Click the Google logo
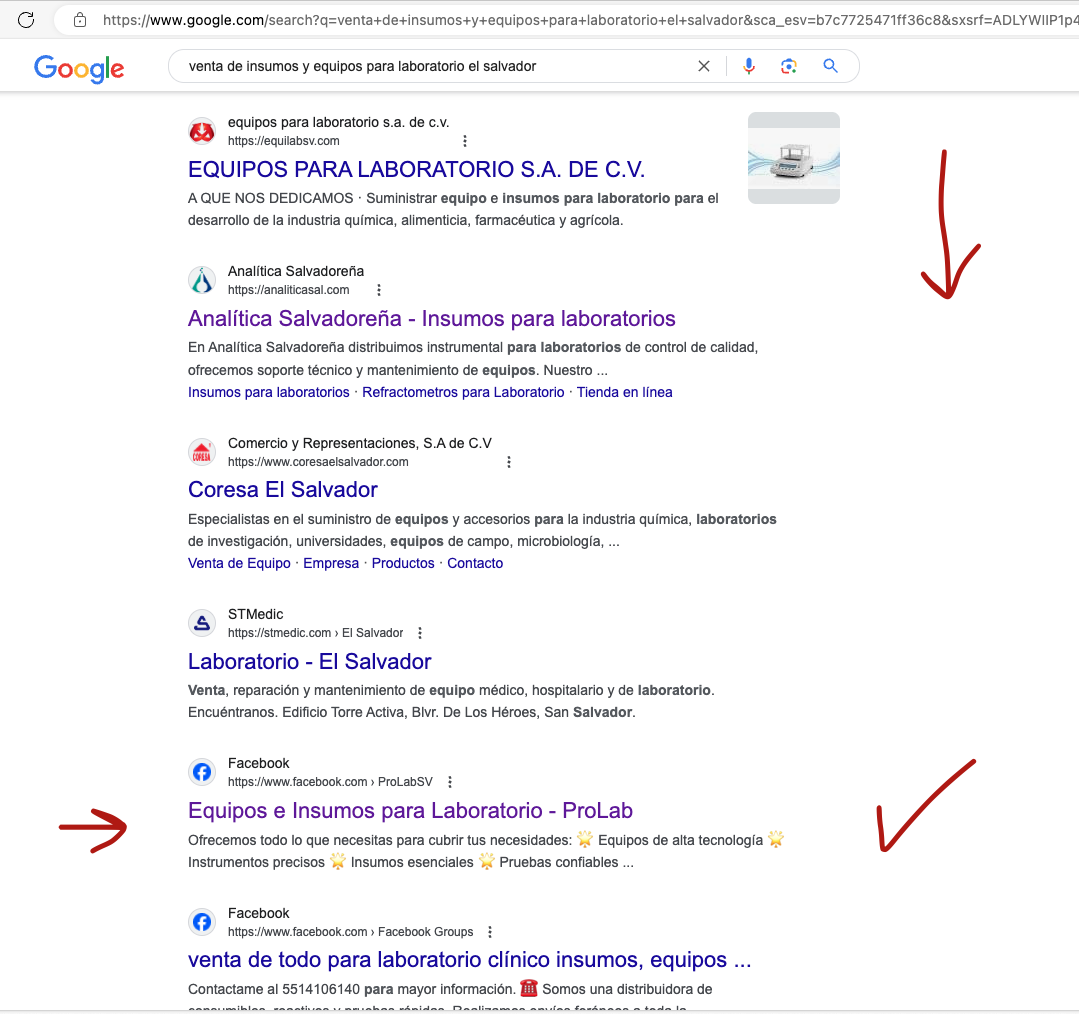 (x=79, y=68)
